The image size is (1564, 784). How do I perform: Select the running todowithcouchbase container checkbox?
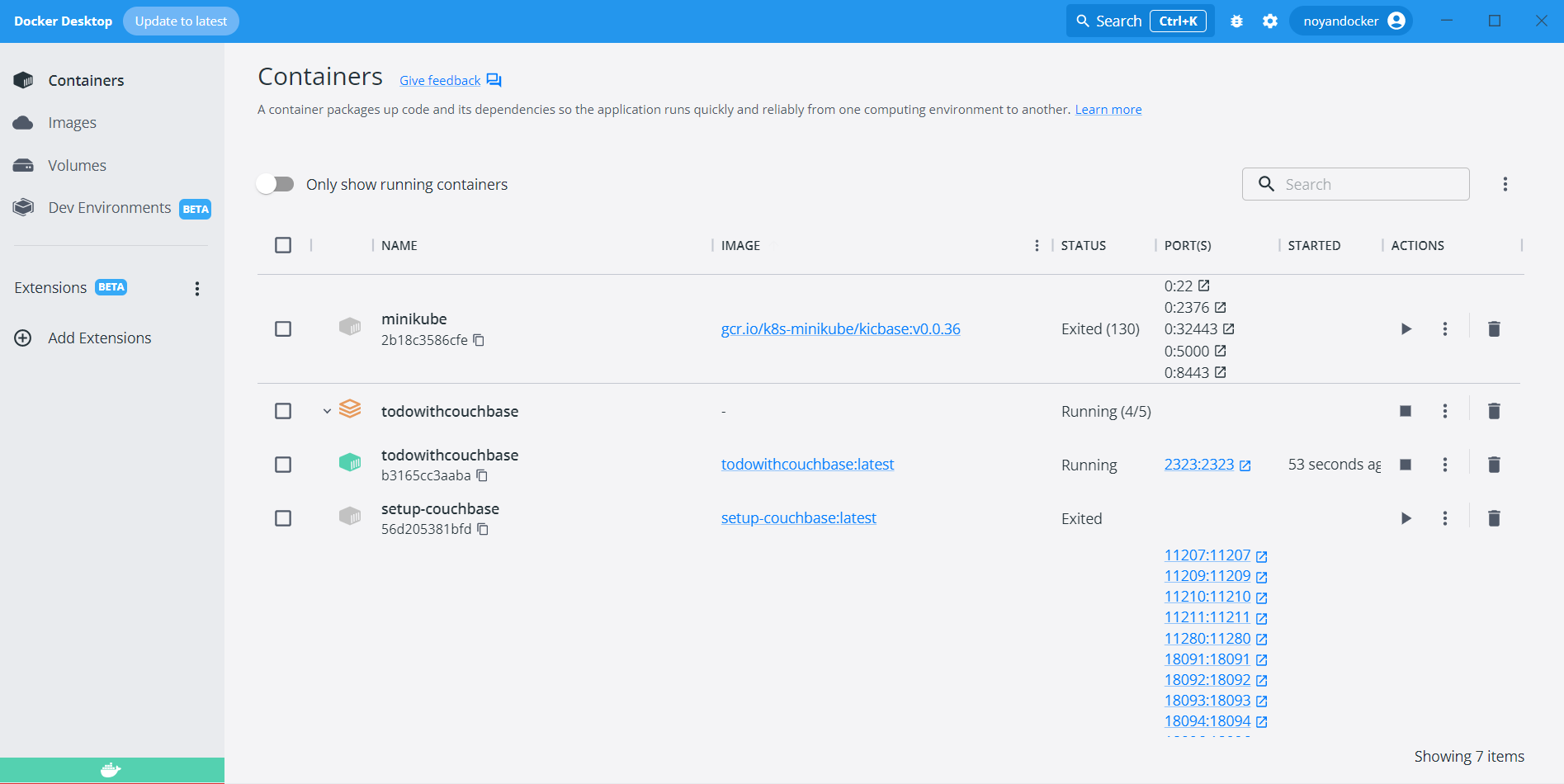(283, 465)
